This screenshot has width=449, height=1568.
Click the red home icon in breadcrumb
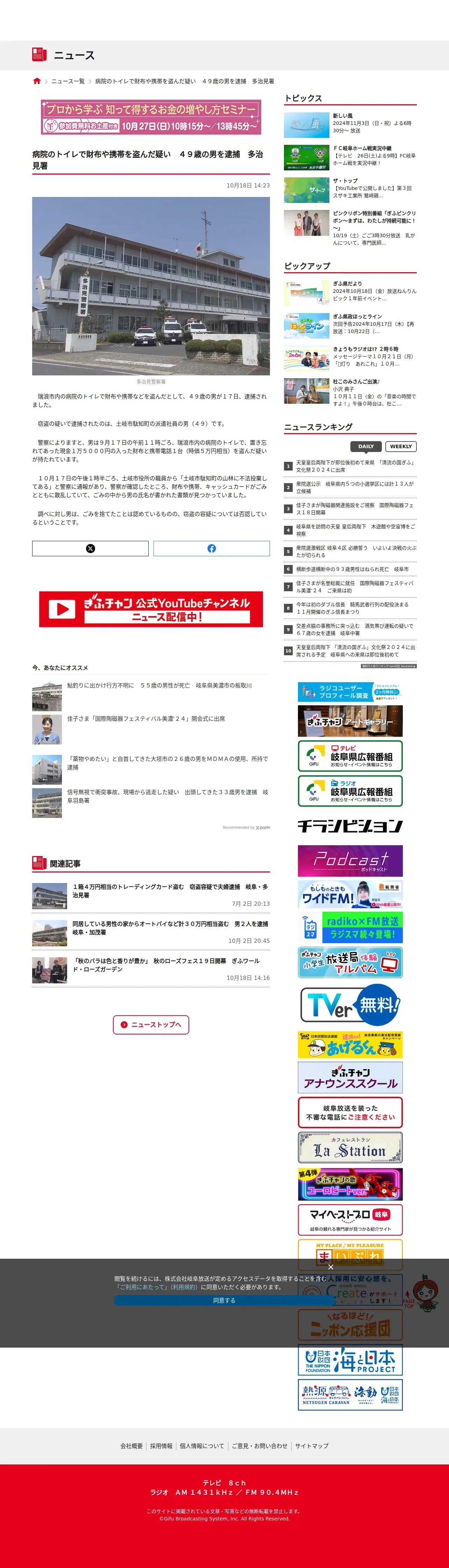pyautogui.click(x=36, y=81)
